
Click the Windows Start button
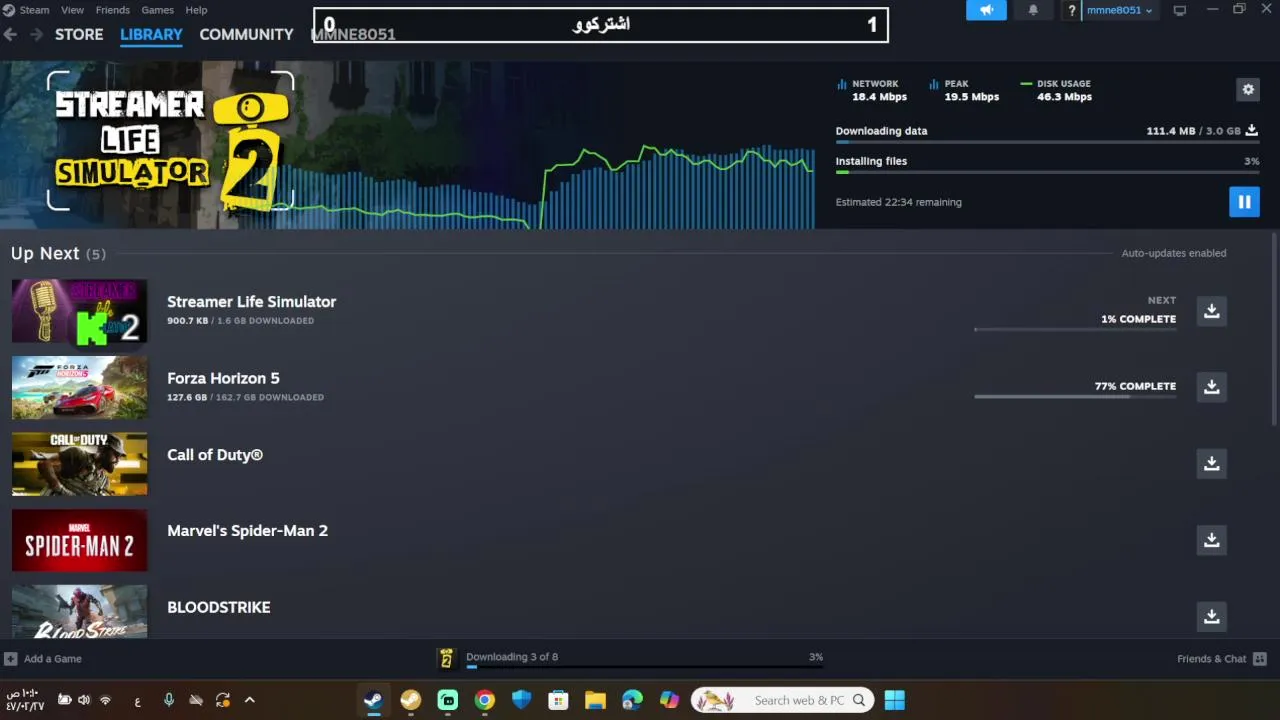coord(894,700)
